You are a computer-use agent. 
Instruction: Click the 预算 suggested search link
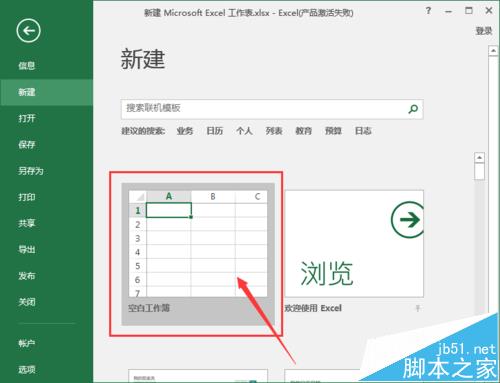coord(333,131)
